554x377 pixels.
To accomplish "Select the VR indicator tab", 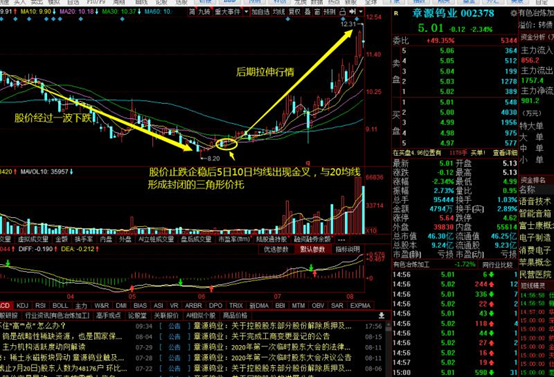I will click(x=174, y=305).
